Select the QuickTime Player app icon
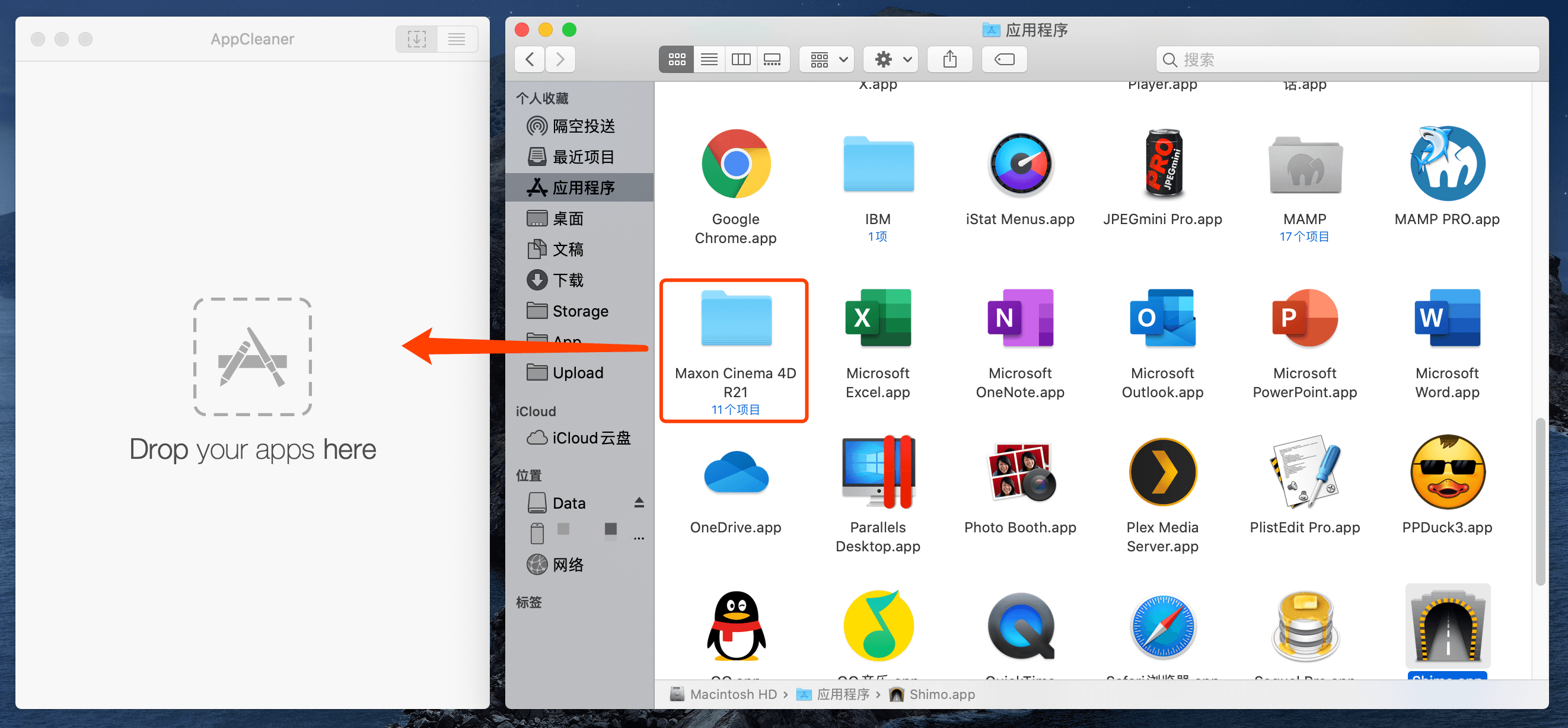 [1020, 626]
